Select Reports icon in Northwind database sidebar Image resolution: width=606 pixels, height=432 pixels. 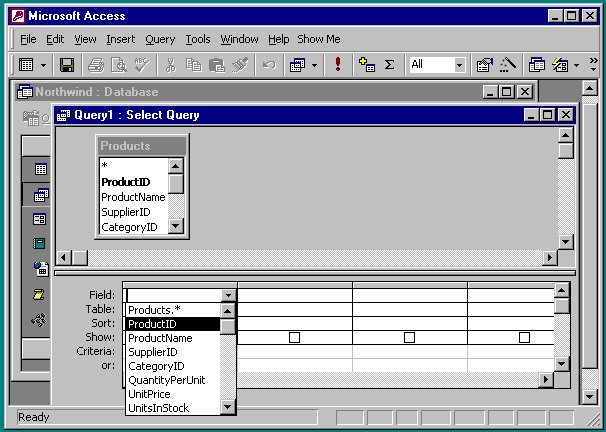point(39,243)
